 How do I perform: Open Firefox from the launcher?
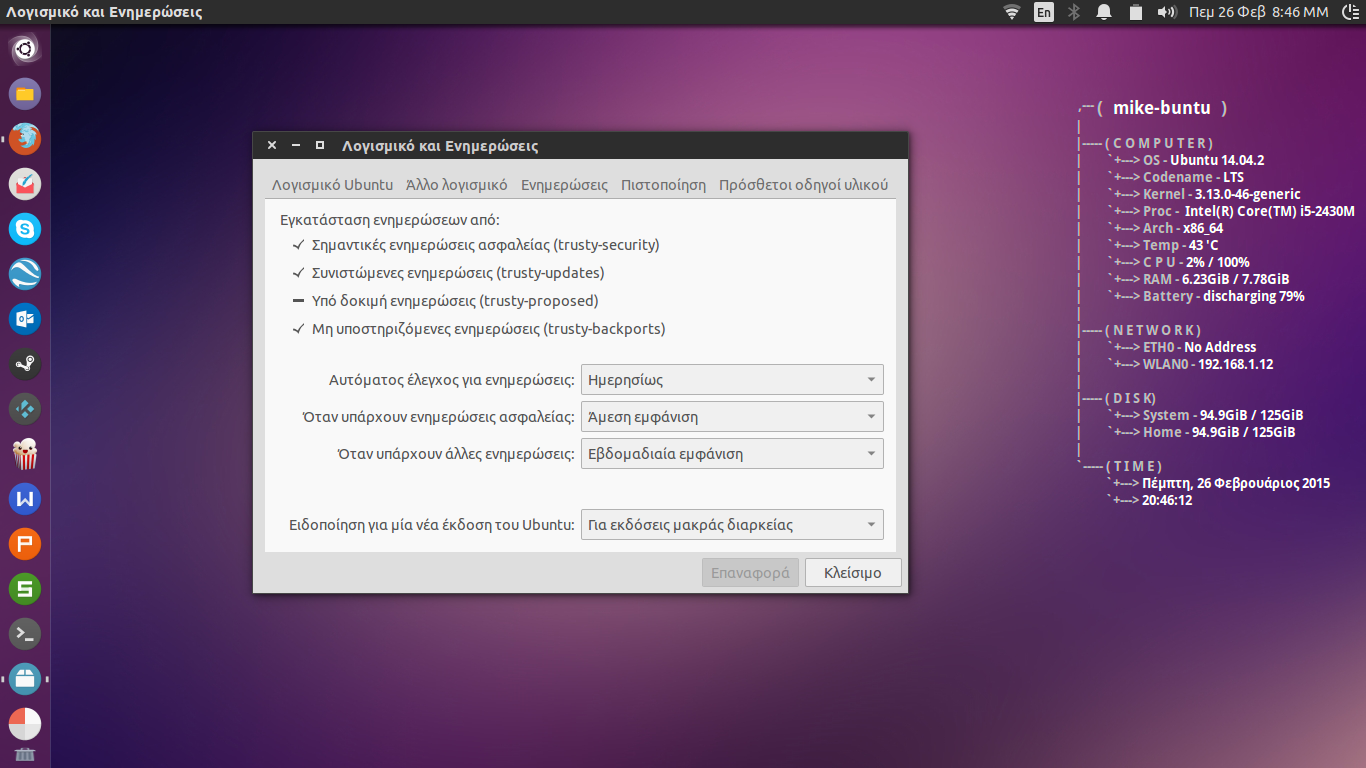click(x=25, y=138)
